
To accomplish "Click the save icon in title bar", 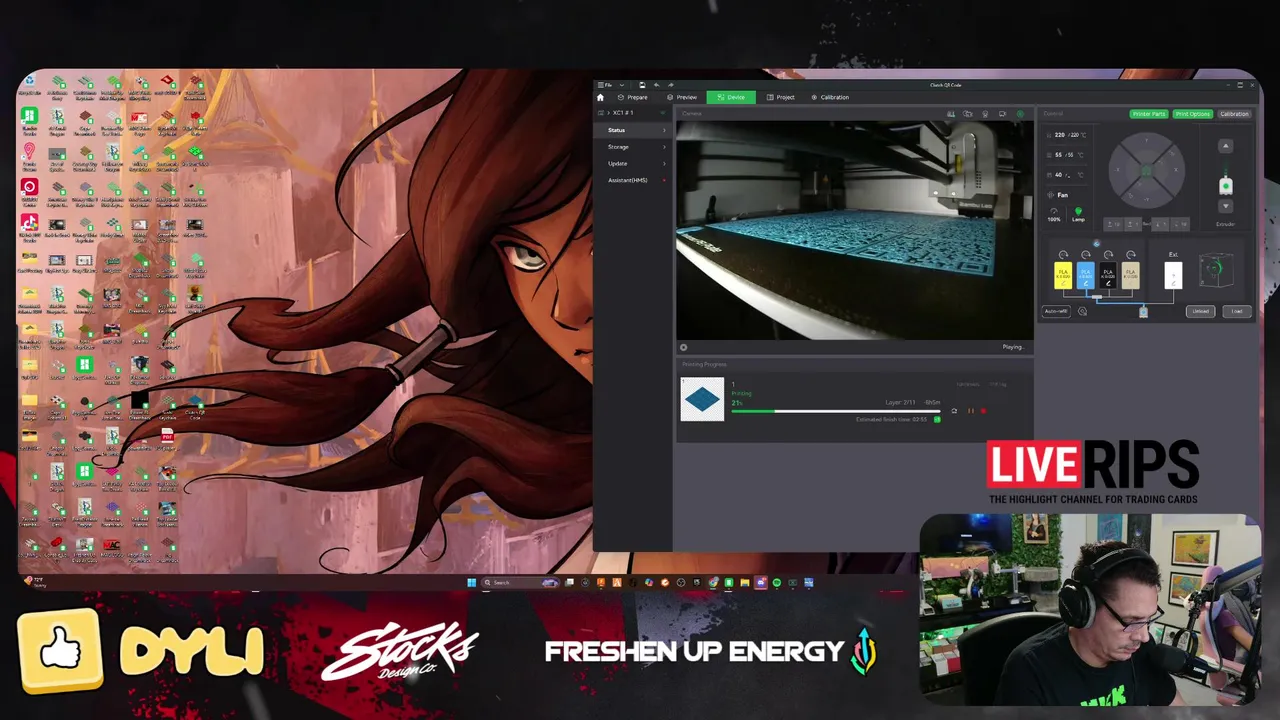I will 642,85.
